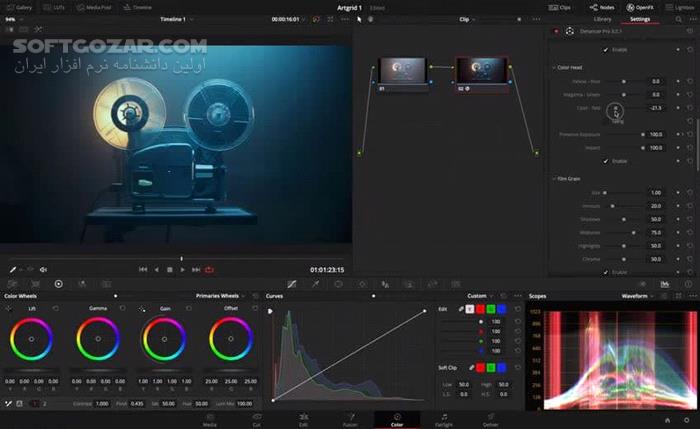The height and width of the screenshot is (429, 700).
Task: Switch to the Color page
Action: click(397, 420)
